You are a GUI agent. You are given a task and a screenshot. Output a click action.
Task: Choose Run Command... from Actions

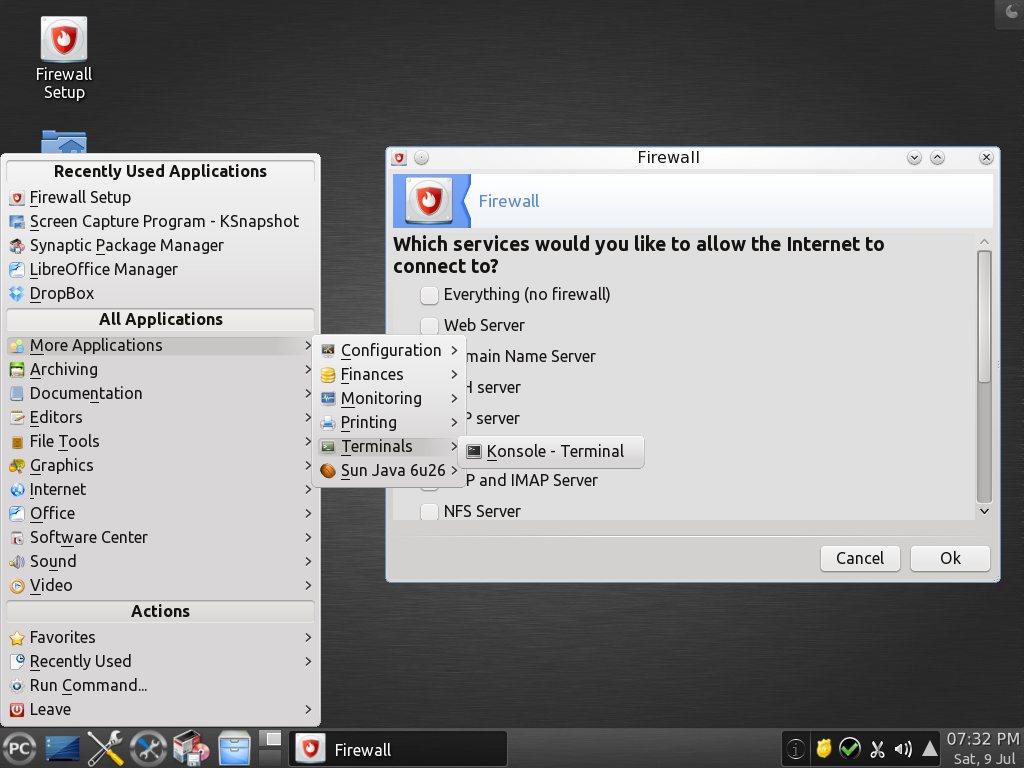tap(161, 685)
